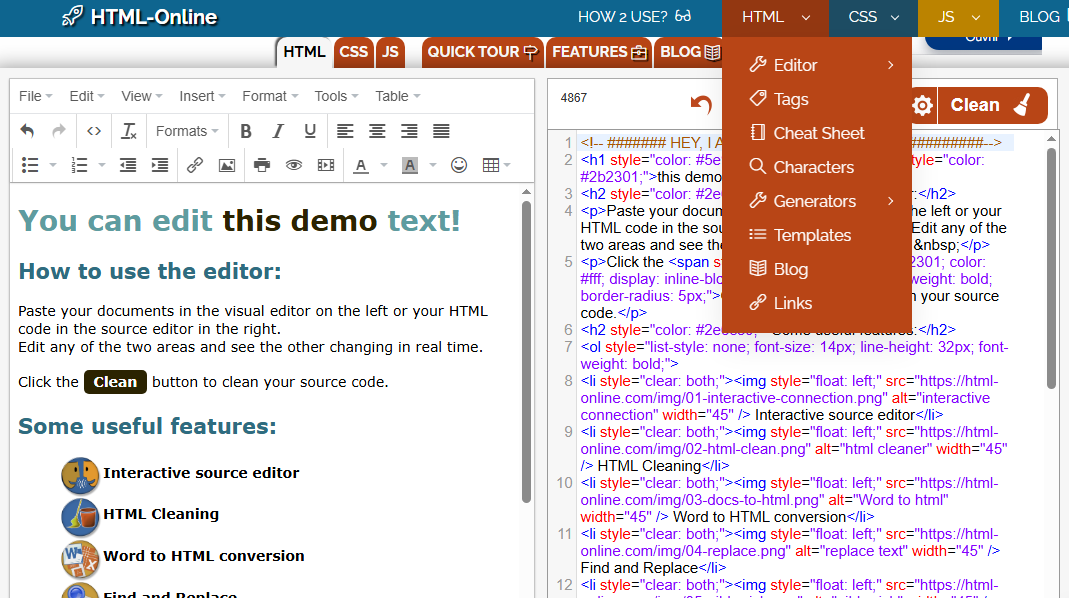The height and width of the screenshot is (598, 1069).
Task: Click the source code angle brackets icon
Action: [93, 131]
